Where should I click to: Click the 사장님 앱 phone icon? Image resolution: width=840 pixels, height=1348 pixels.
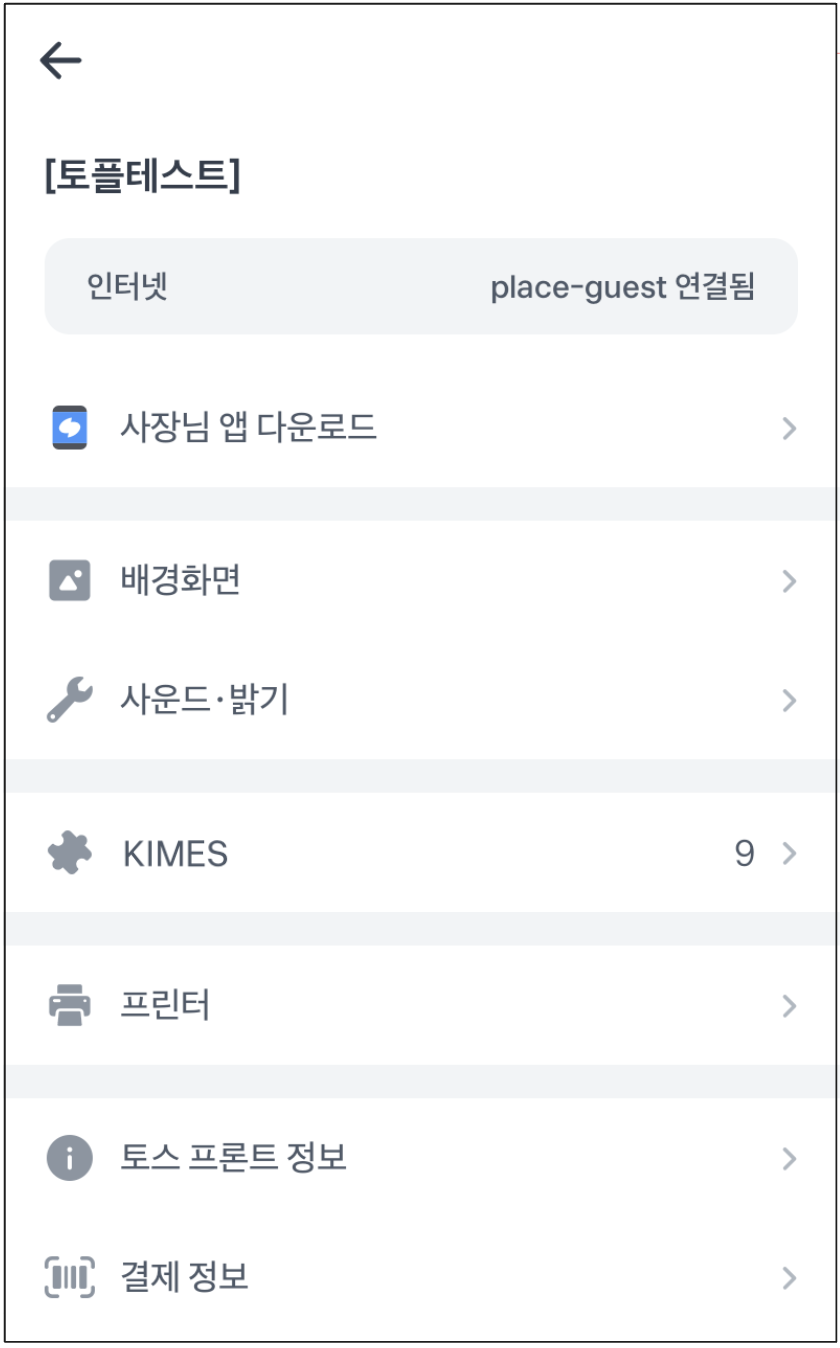(70, 428)
